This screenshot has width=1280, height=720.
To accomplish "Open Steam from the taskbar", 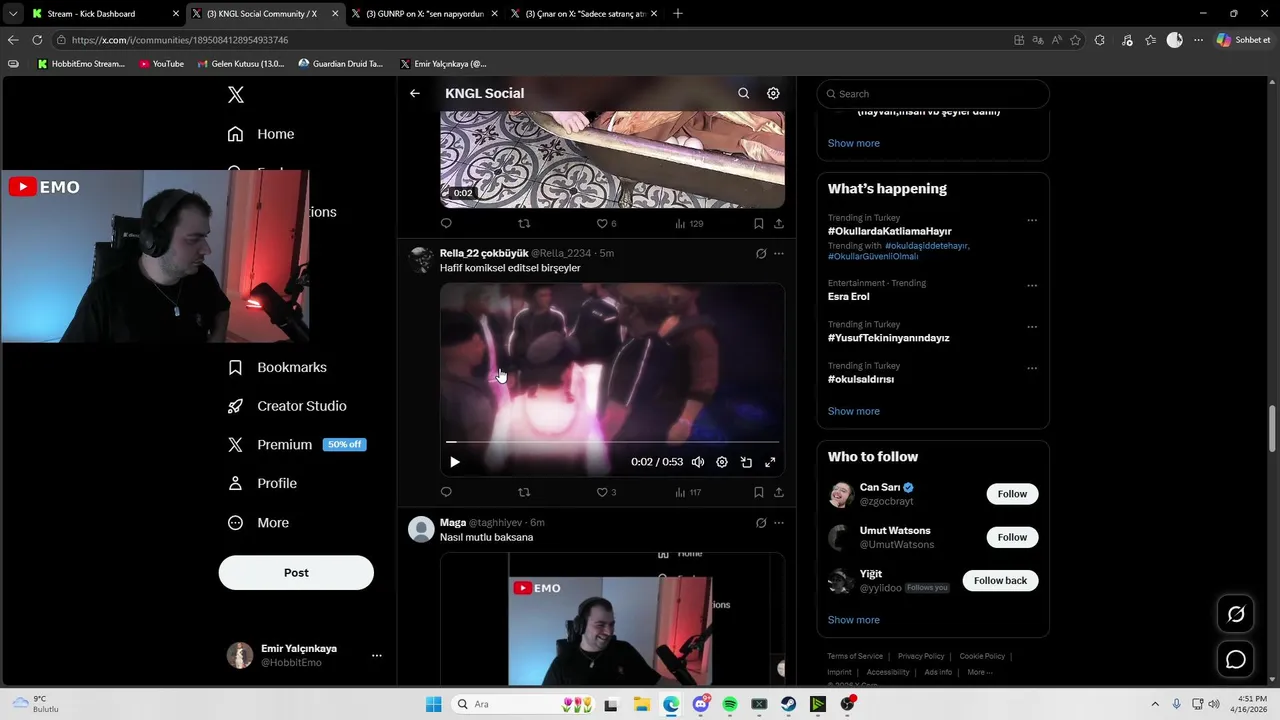I will click(x=789, y=704).
